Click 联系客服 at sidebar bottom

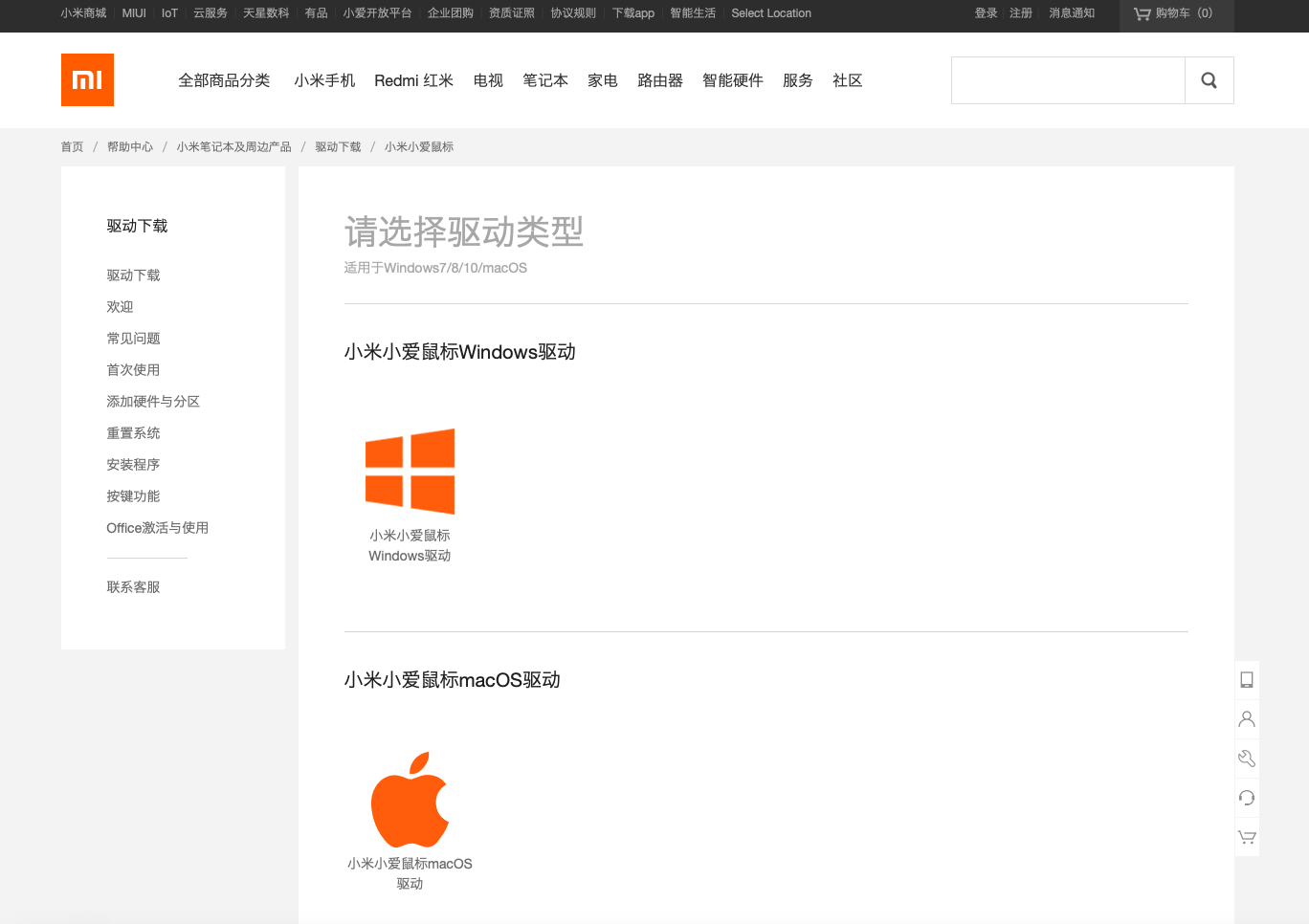tap(133, 586)
